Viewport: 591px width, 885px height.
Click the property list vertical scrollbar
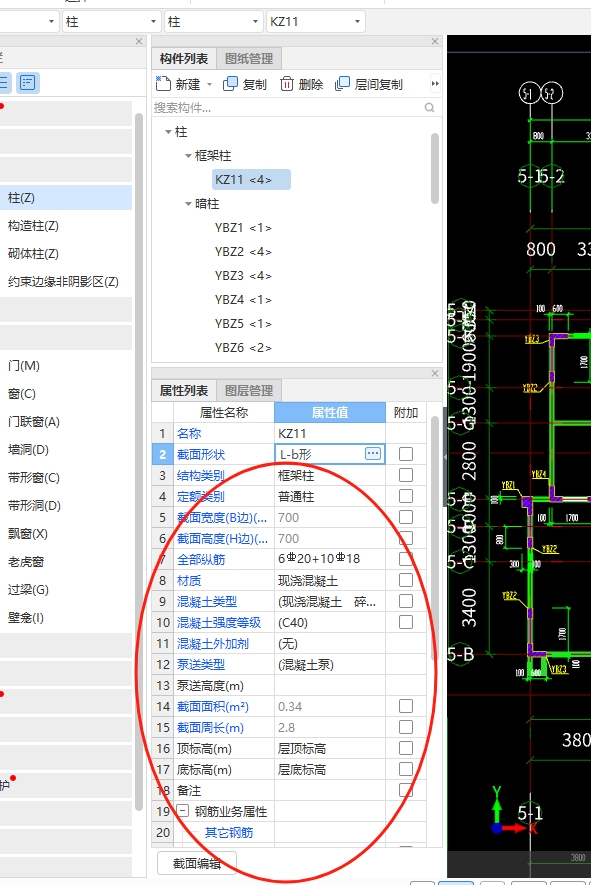click(434, 539)
